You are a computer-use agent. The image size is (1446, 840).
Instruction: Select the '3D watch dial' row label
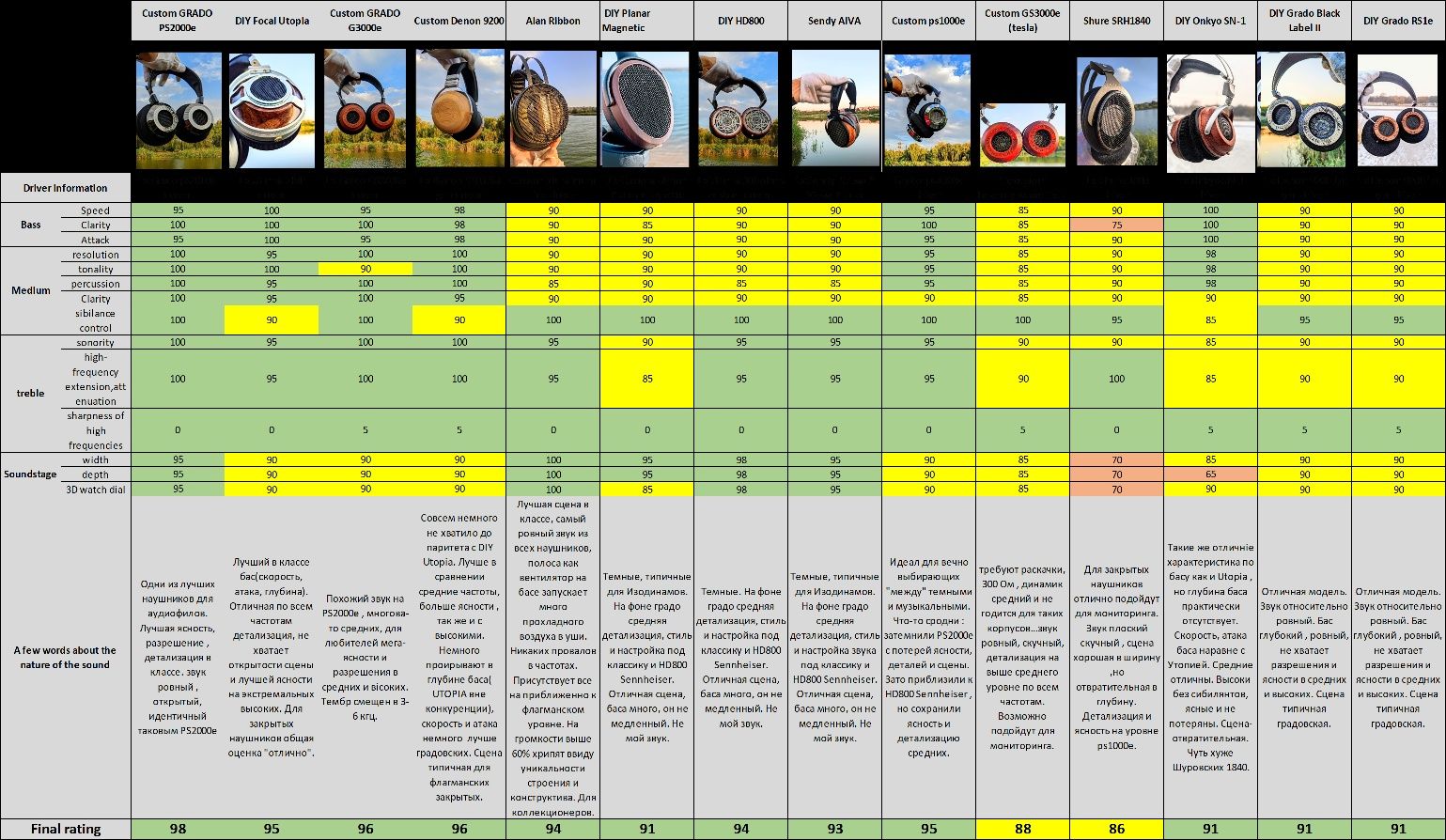click(x=96, y=490)
